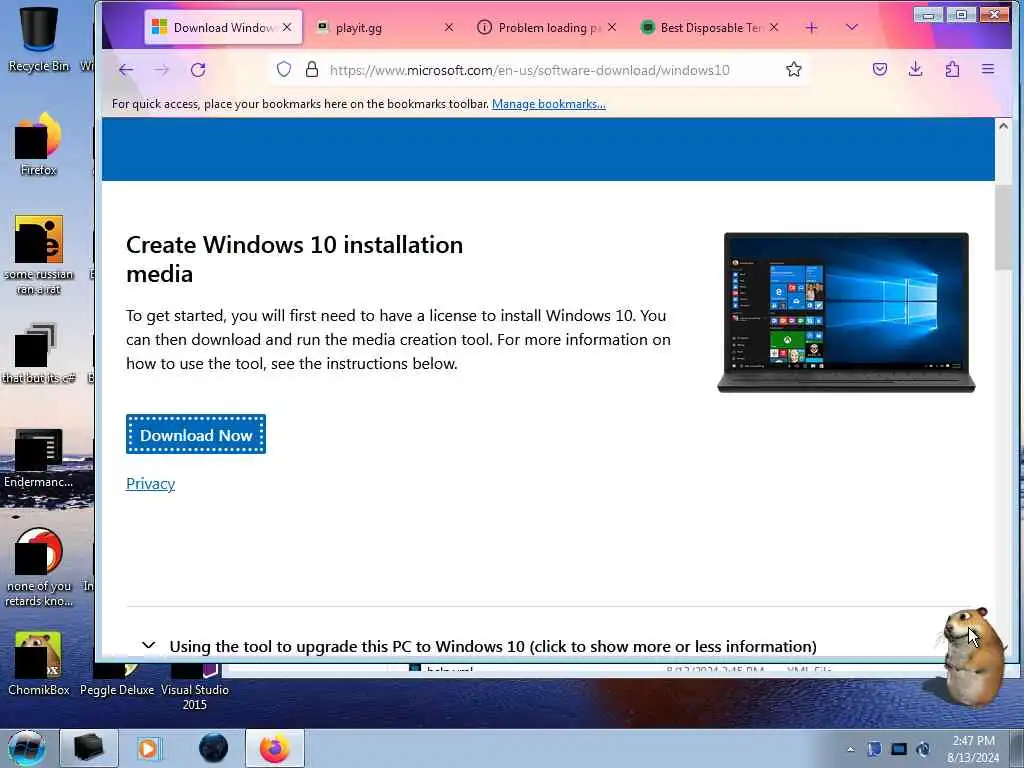Screen dimensions: 1024x768
Task: Switch to the Problem loading page tab
Action: coord(545,27)
